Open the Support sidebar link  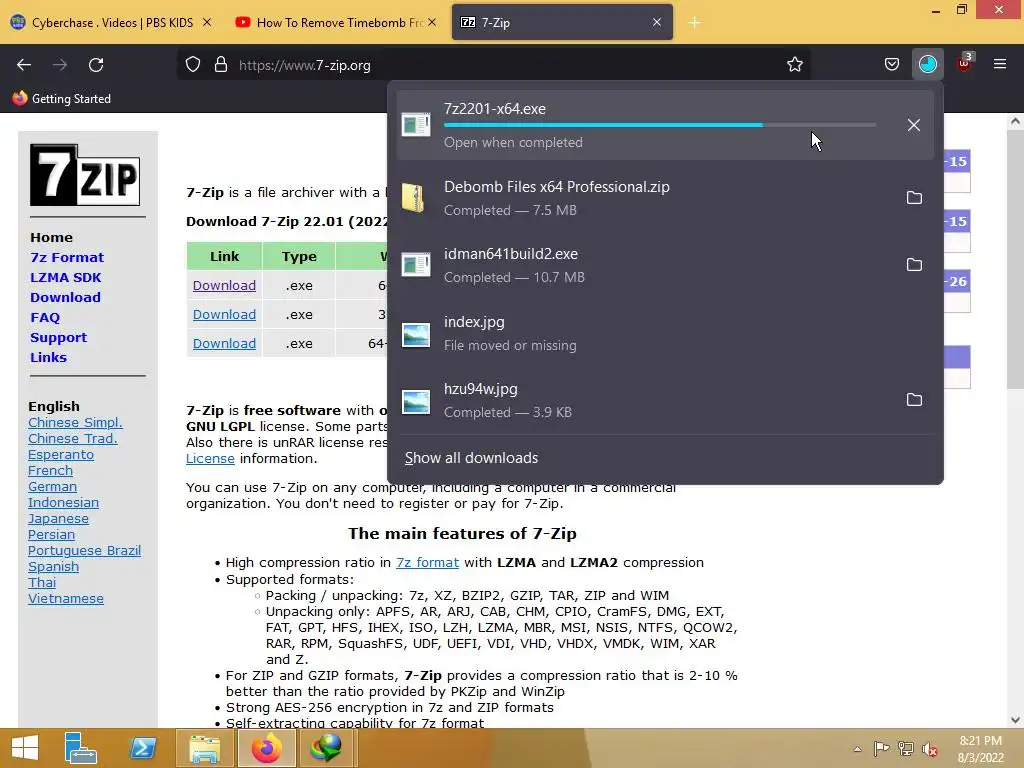58,338
